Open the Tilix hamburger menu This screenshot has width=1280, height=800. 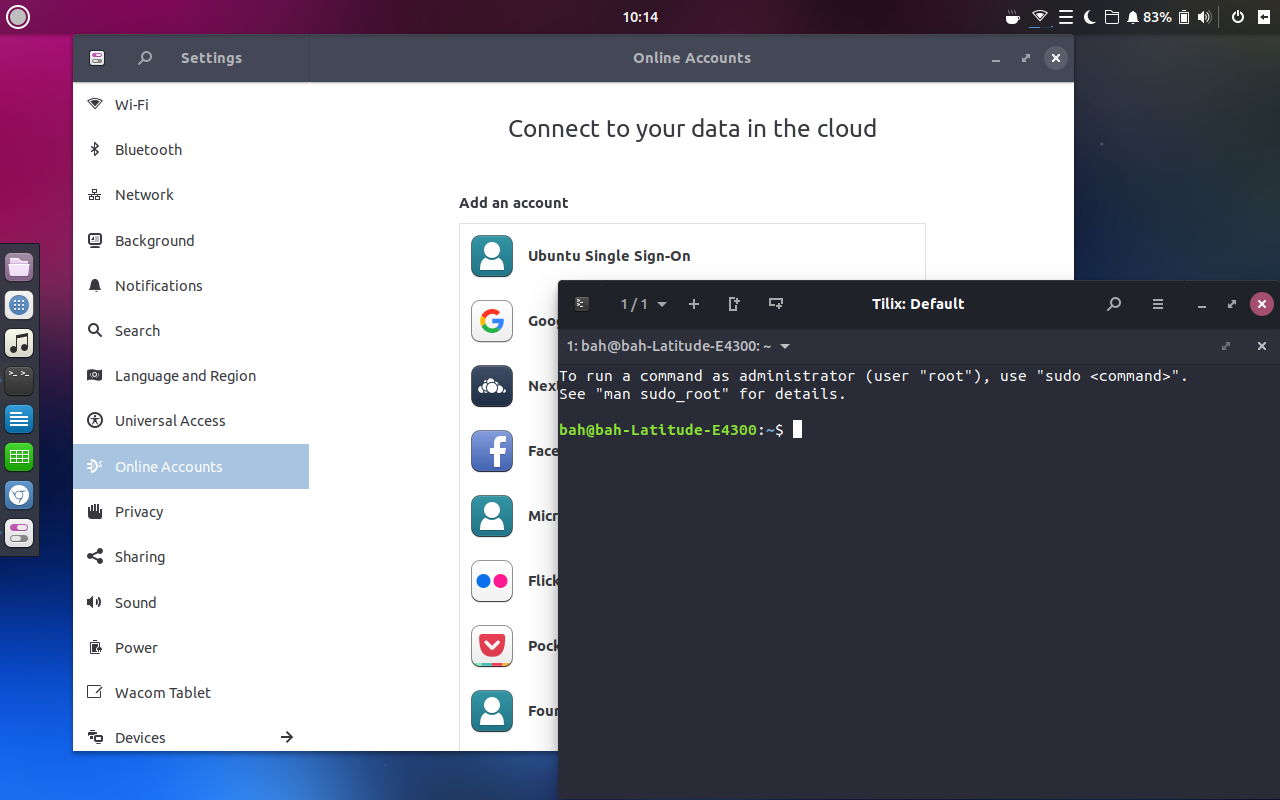(x=1158, y=304)
